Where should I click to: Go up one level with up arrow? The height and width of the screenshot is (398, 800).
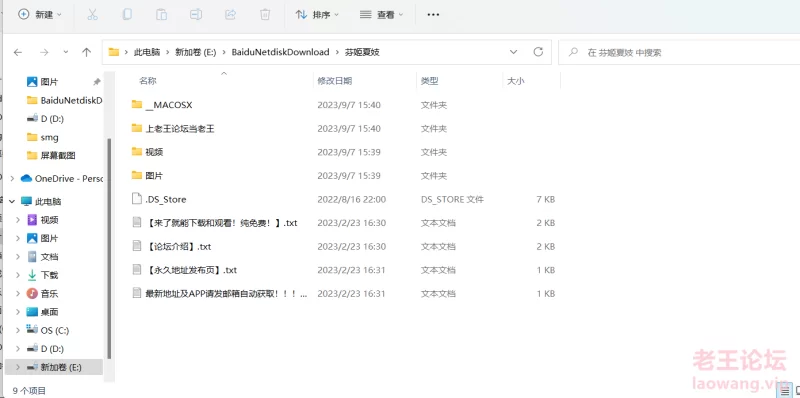[87, 52]
